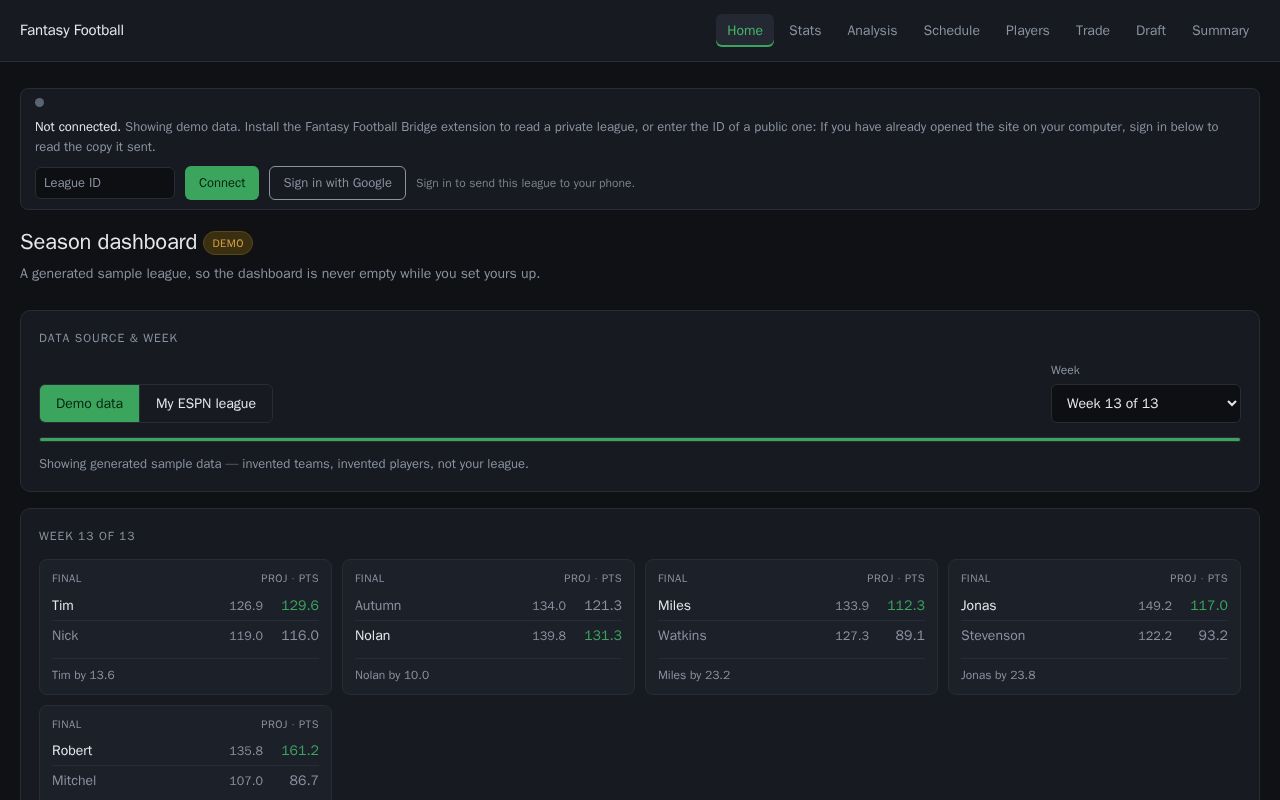Click the grey connection status dot
Image resolution: width=1280 pixels, height=800 pixels.
pos(40,102)
